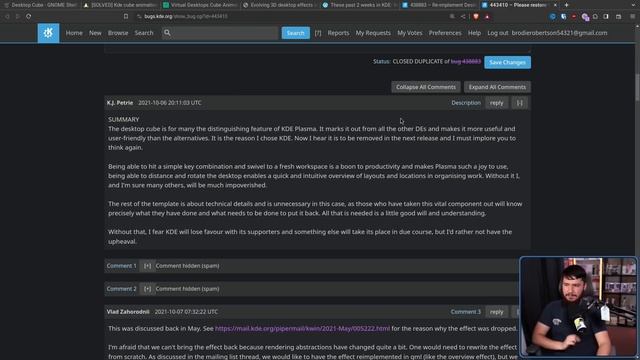Screen dimensions: 640x360
Task: Switch to the 438883 Re-implement Desktop tab
Action: 439,5
